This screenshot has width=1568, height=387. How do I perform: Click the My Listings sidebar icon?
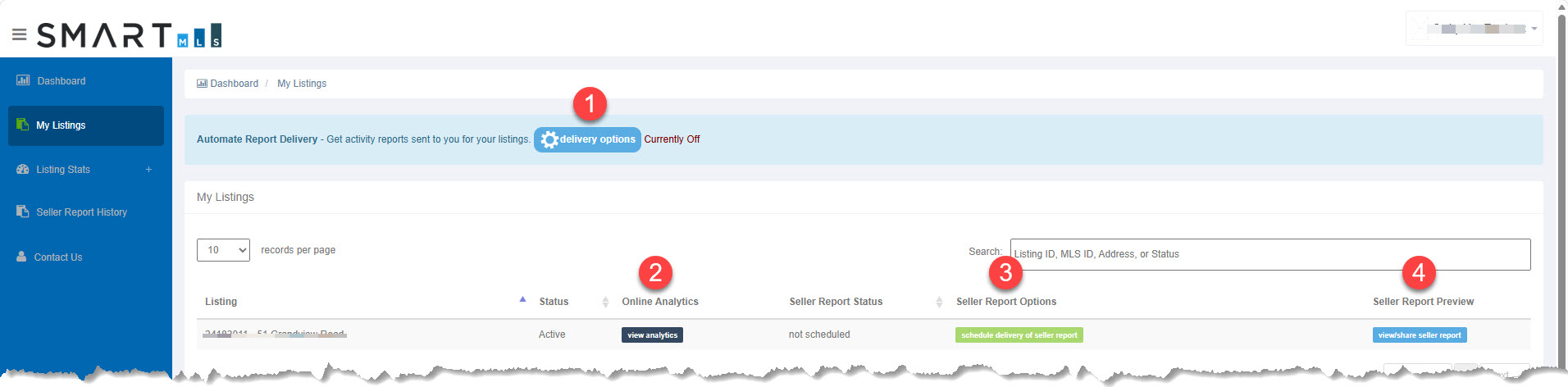23,125
